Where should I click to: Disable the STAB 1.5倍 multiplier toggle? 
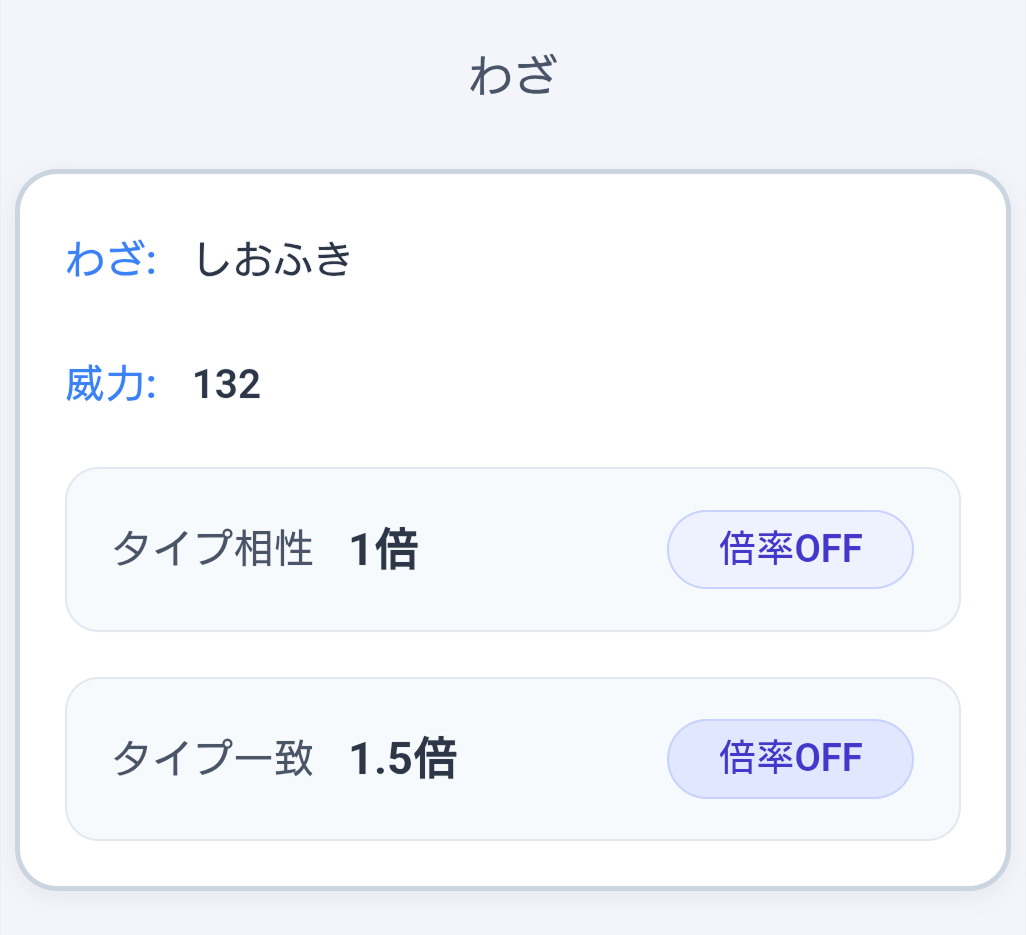coord(790,758)
